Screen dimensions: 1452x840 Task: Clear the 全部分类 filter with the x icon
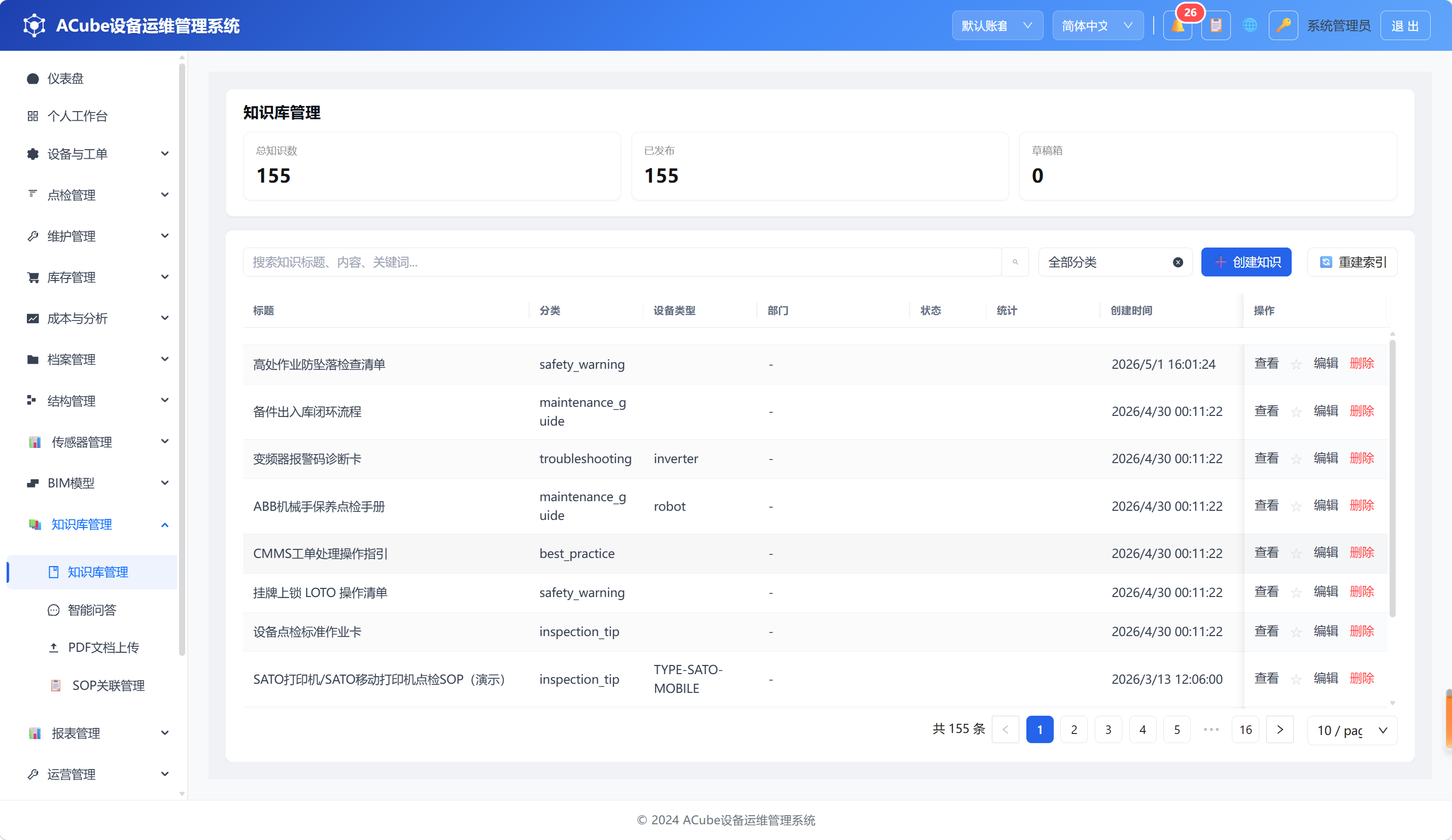click(1178, 262)
